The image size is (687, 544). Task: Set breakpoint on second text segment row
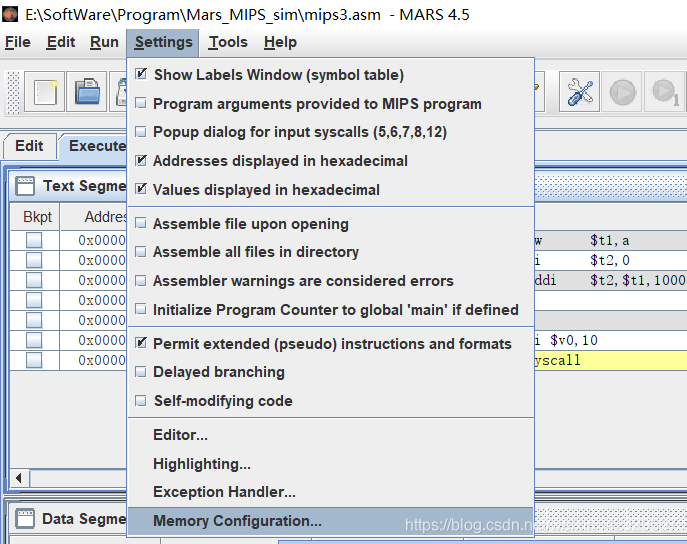[x=34, y=260]
